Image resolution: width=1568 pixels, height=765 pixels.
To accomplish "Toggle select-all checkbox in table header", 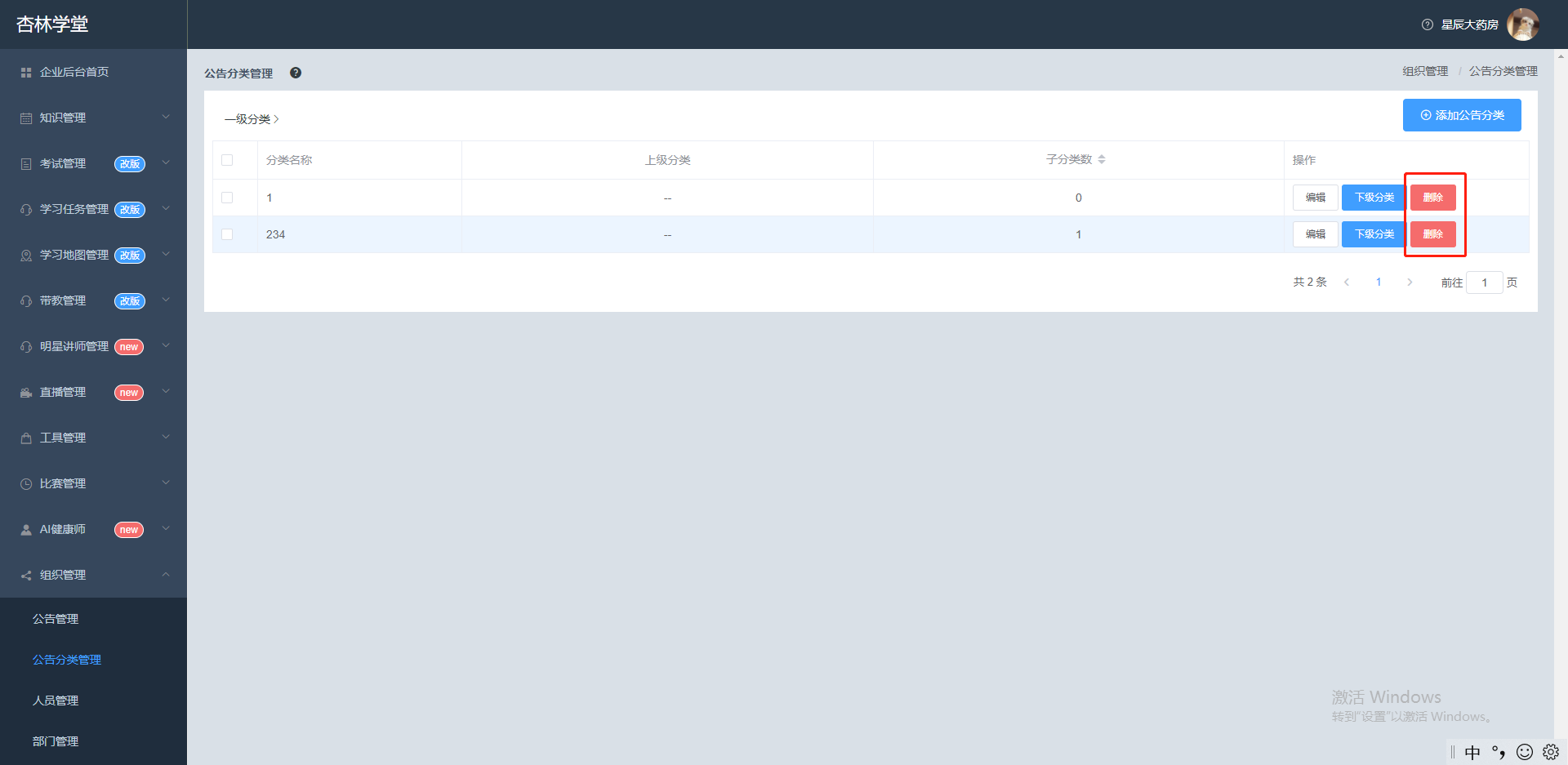I will pos(227,160).
